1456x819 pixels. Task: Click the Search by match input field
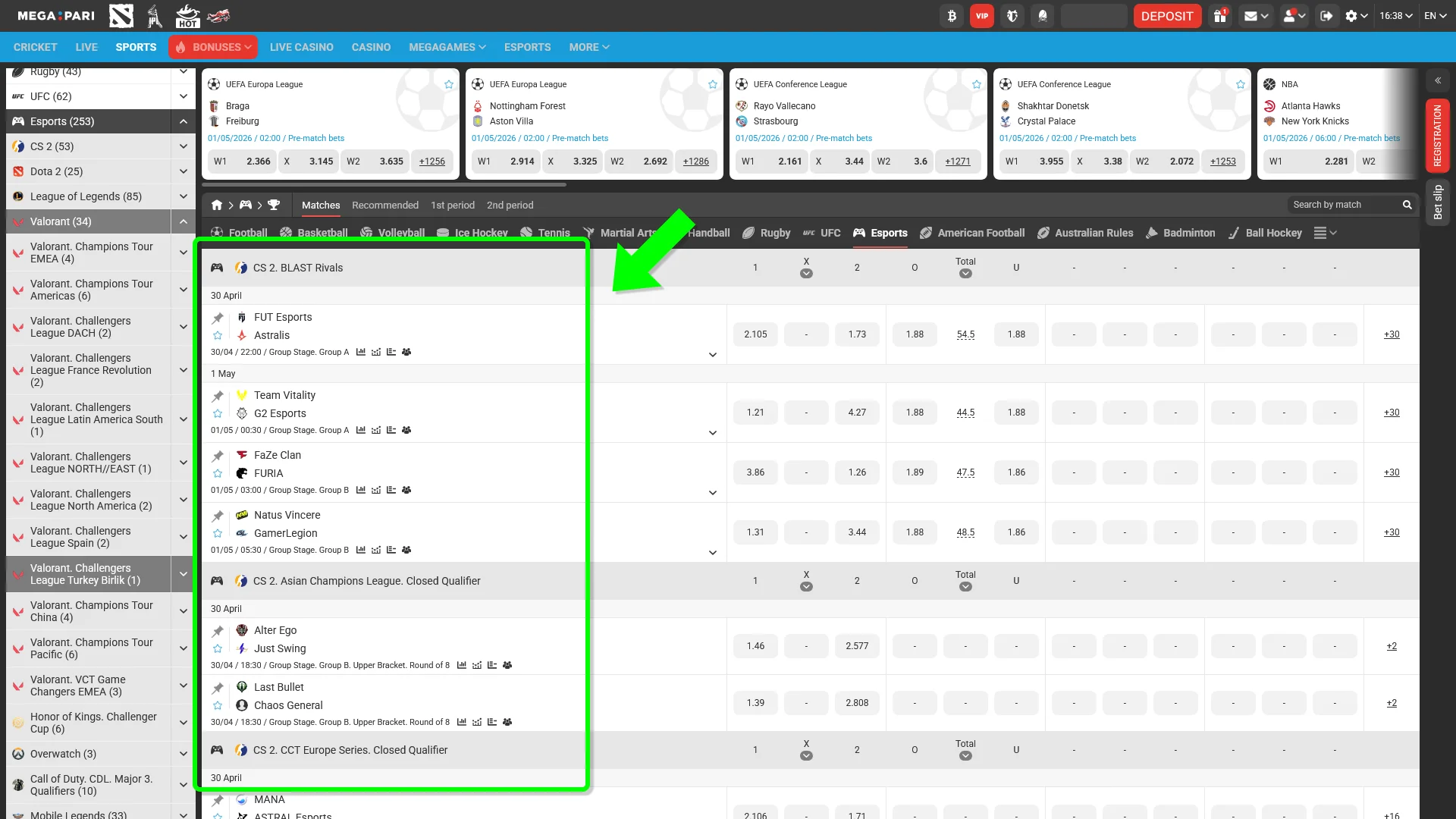point(1346,205)
